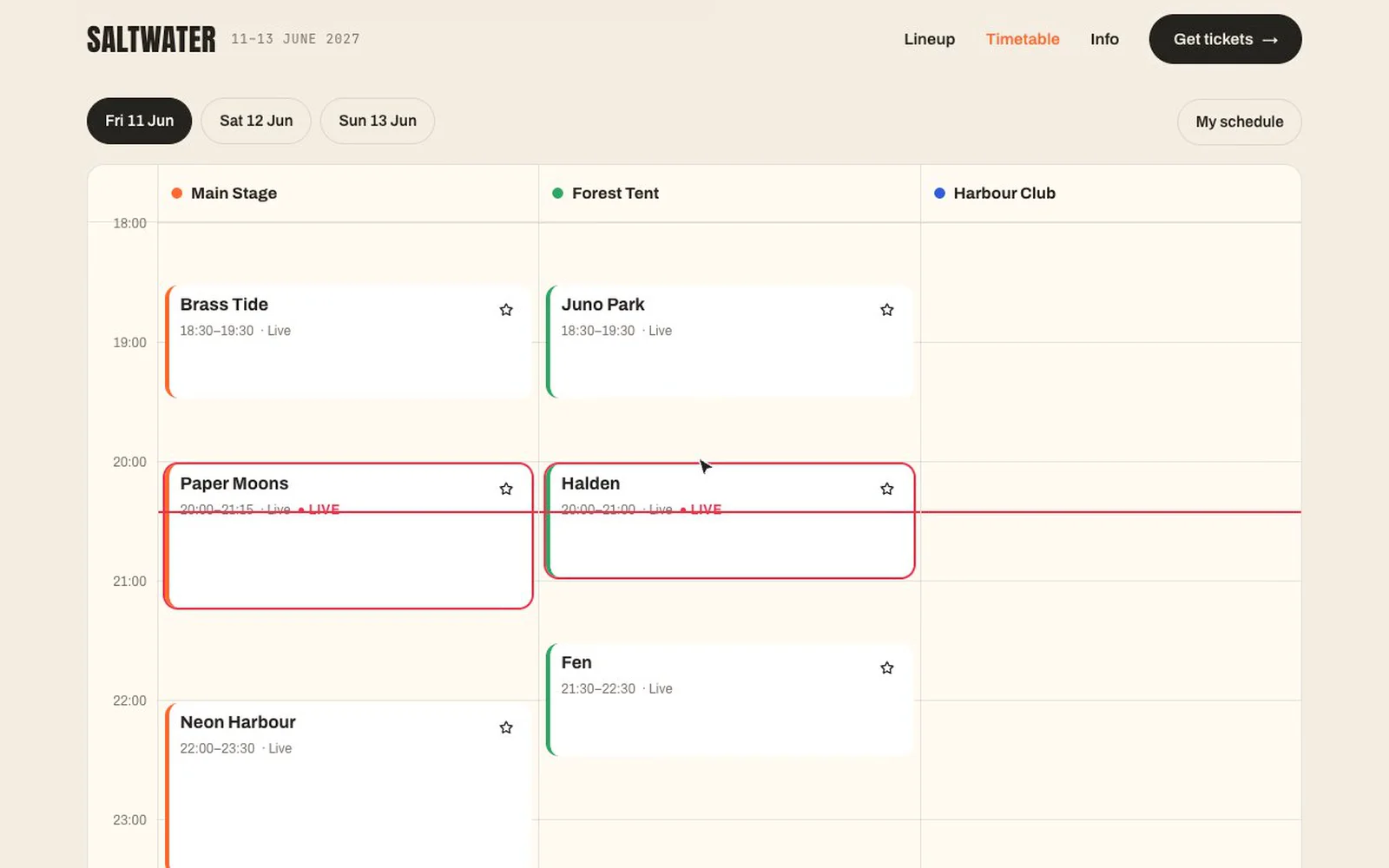Click the 19:00 time label
The image size is (1389, 868).
[129, 342]
